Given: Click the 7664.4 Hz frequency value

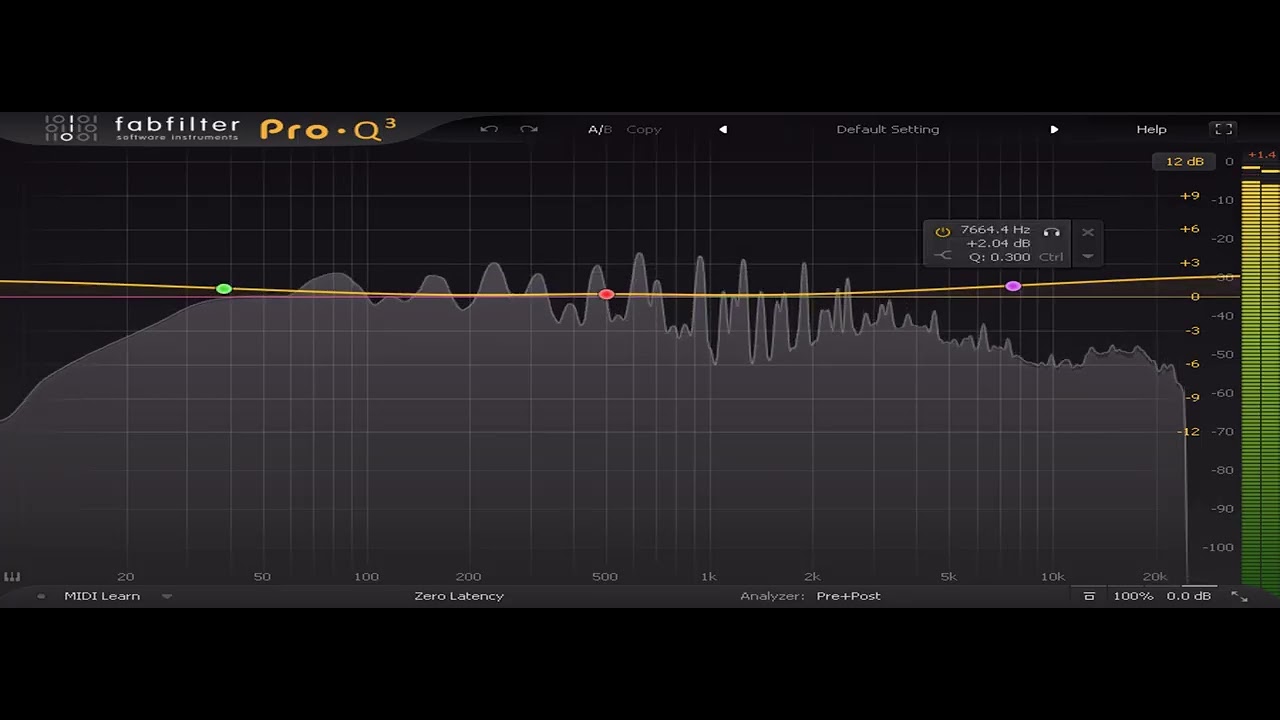Looking at the screenshot, I should click(x=995, y=230).
